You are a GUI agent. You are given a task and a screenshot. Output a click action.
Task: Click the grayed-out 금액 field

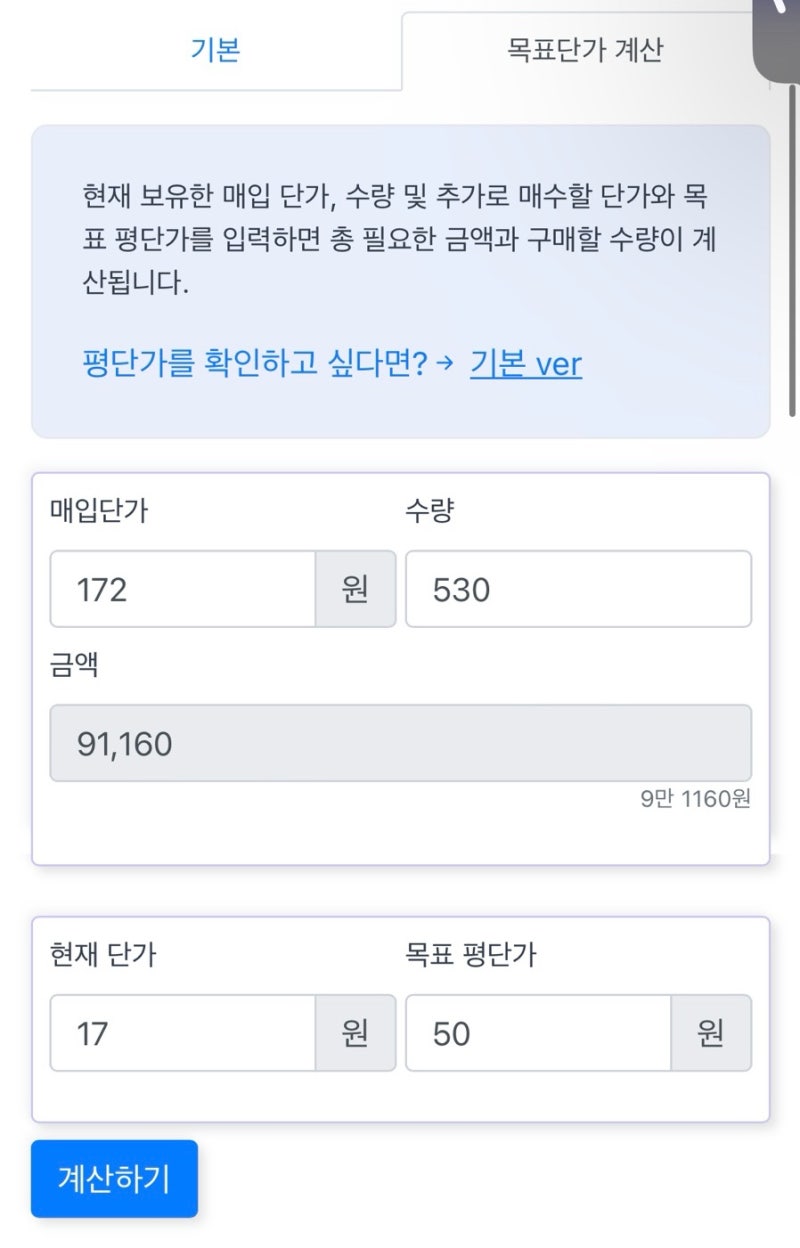click(x=400, y=742)
